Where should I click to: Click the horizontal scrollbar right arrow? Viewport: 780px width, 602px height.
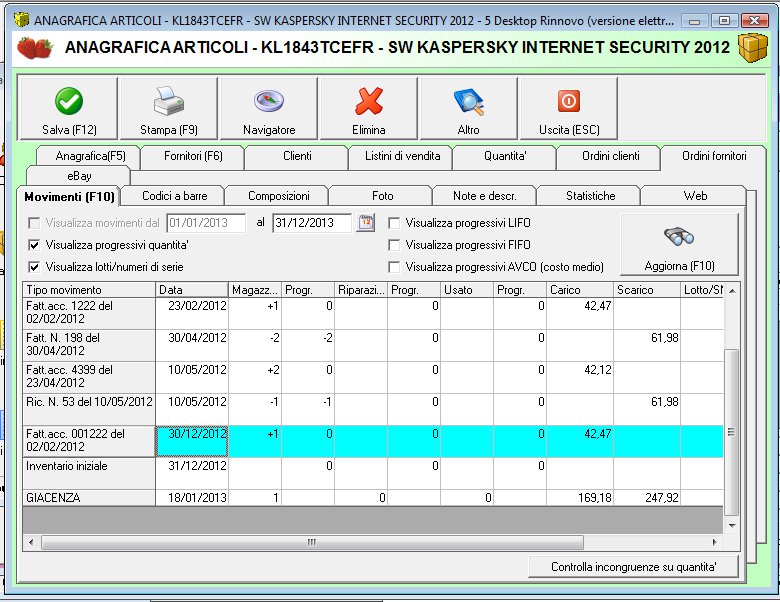tap(715, 542)
